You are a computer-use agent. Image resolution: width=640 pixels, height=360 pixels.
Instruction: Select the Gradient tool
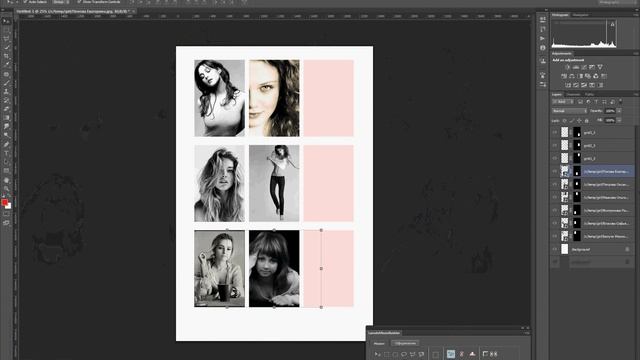6,118
